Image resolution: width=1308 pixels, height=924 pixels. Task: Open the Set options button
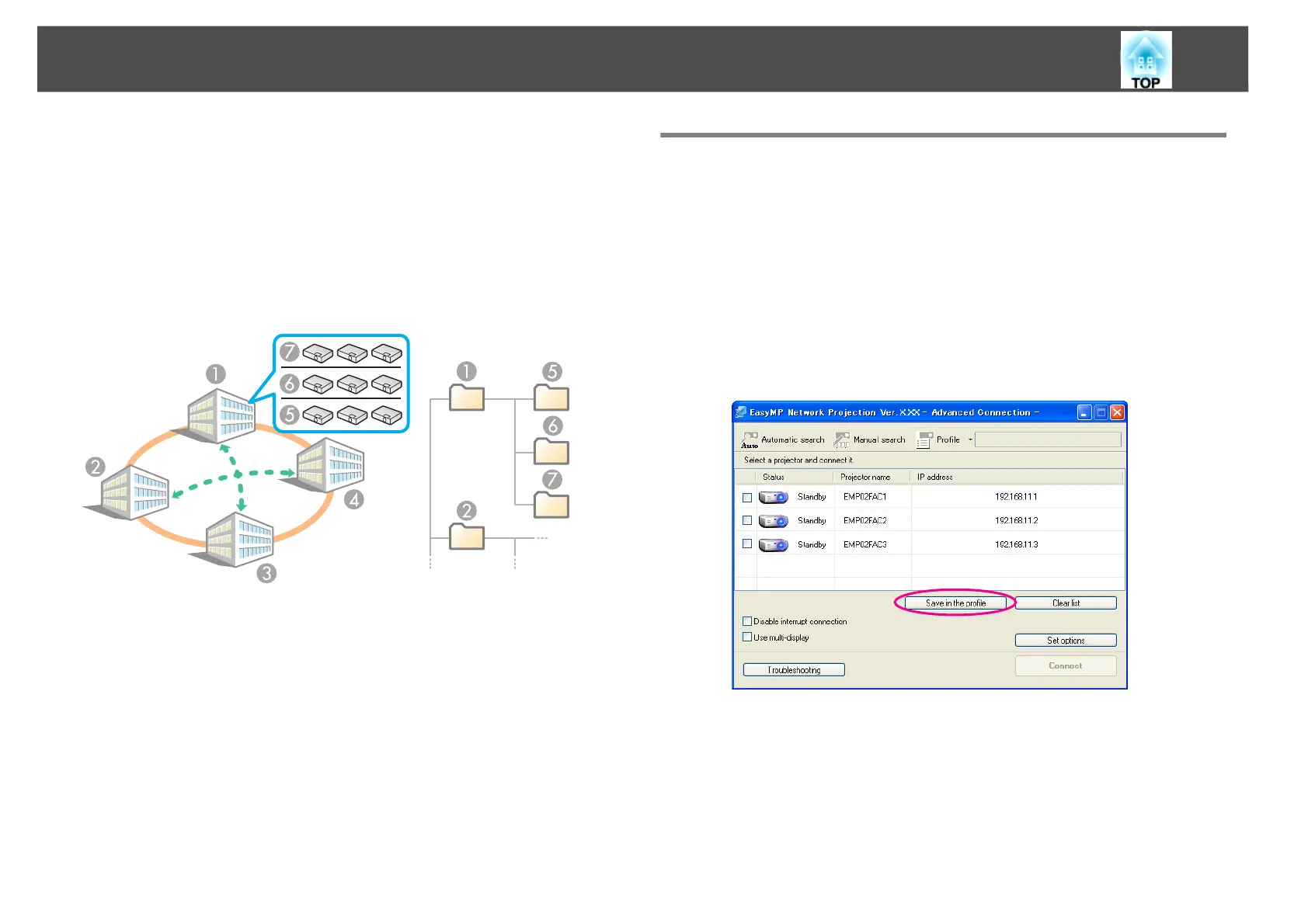click(1066, 641)
